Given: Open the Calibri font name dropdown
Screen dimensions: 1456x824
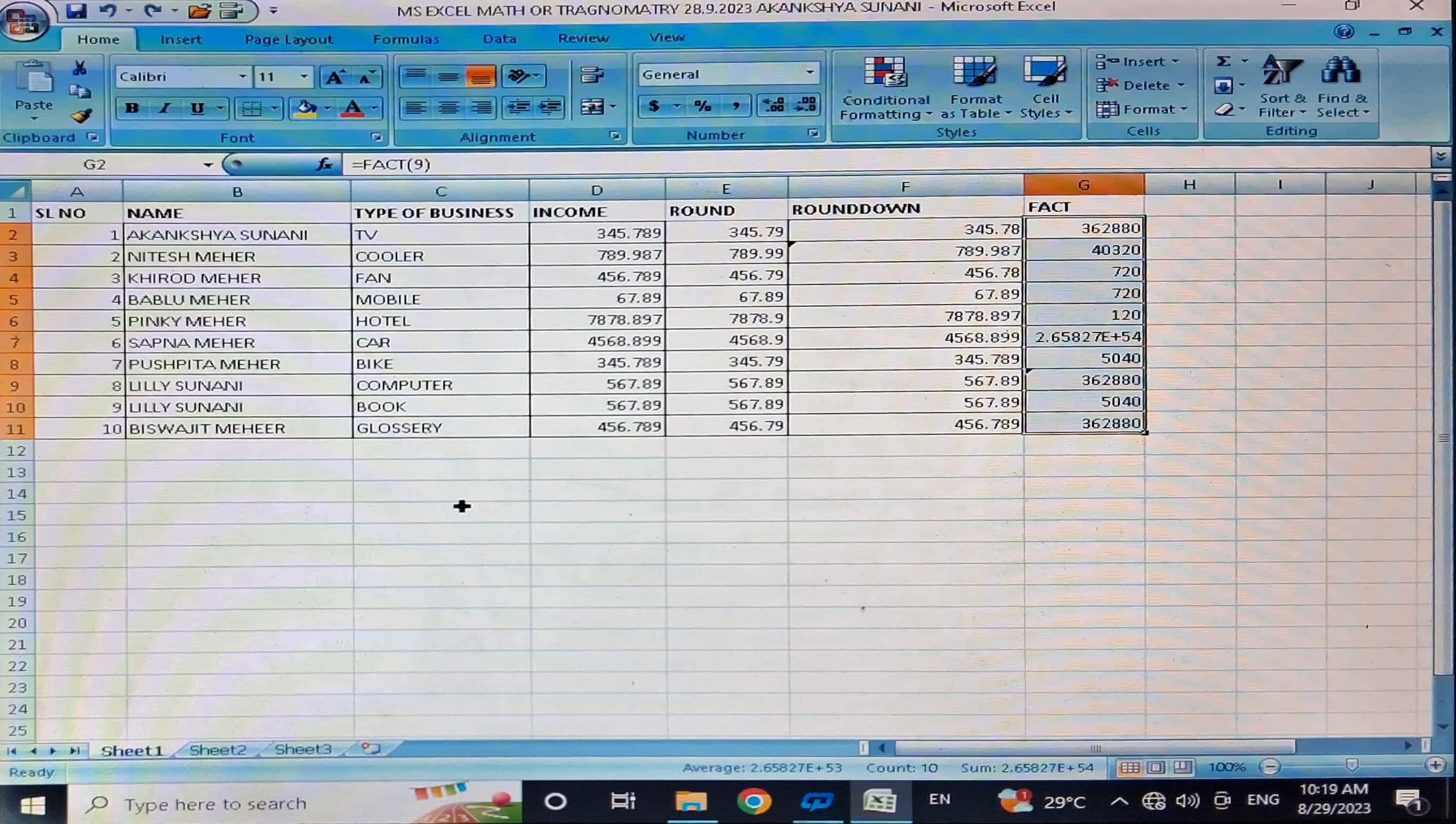Looking at the screenshot, I should coord(242,76).
